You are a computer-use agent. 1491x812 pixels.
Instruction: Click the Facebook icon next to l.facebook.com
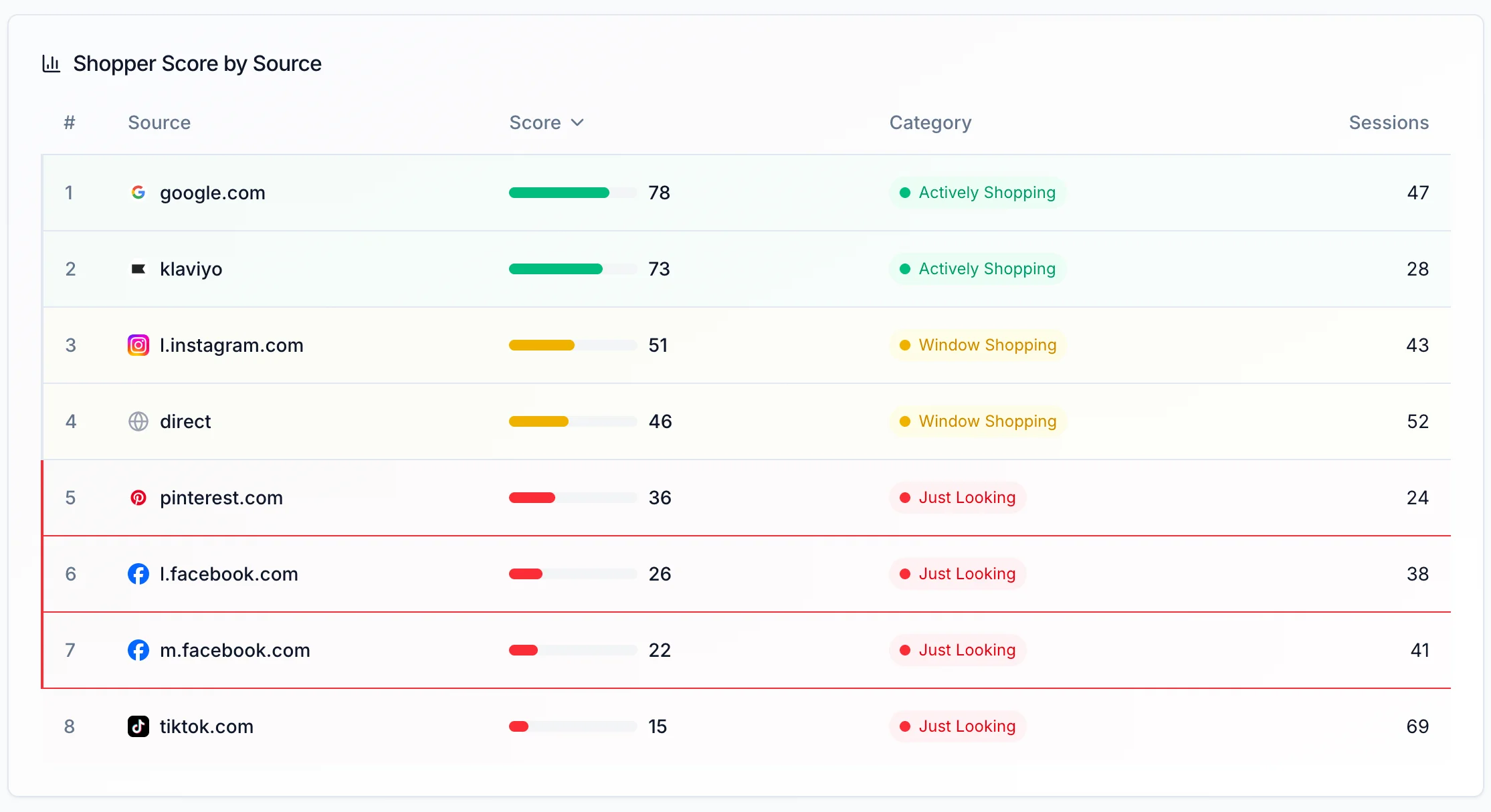(x=138, y=574)
